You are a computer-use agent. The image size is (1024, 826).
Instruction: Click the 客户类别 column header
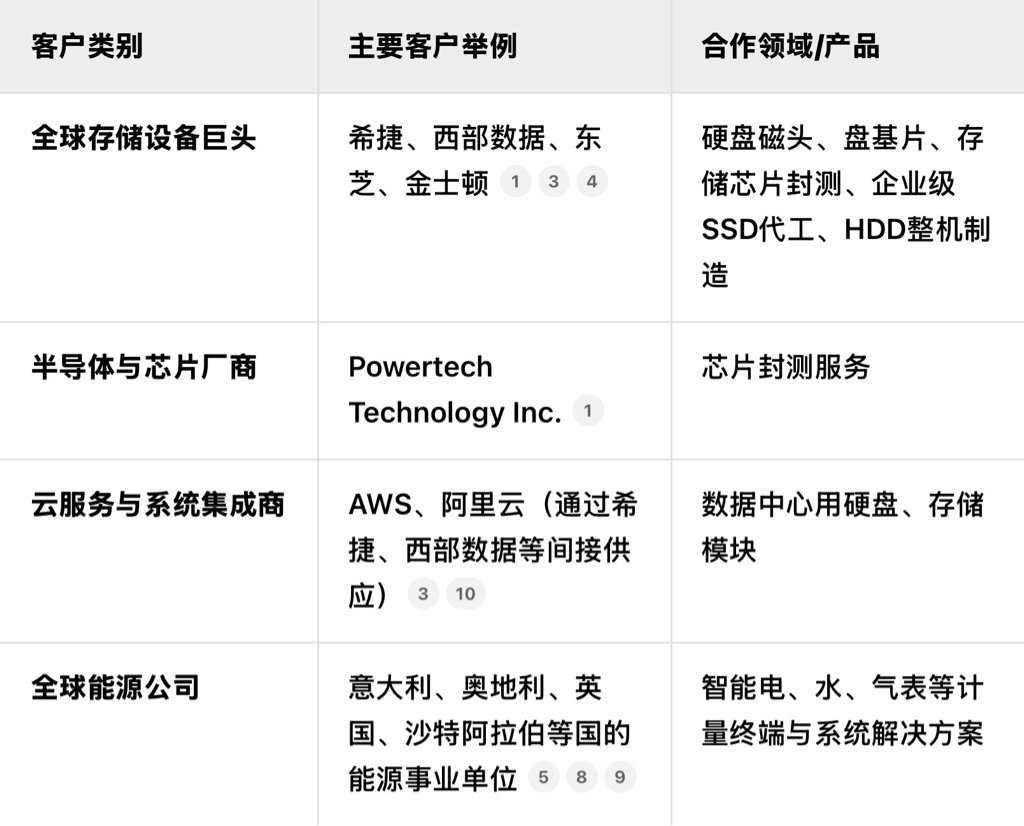click(87, 46)
